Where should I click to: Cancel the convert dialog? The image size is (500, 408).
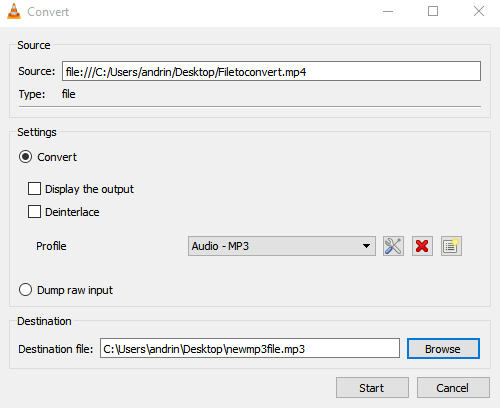(453, 388)
